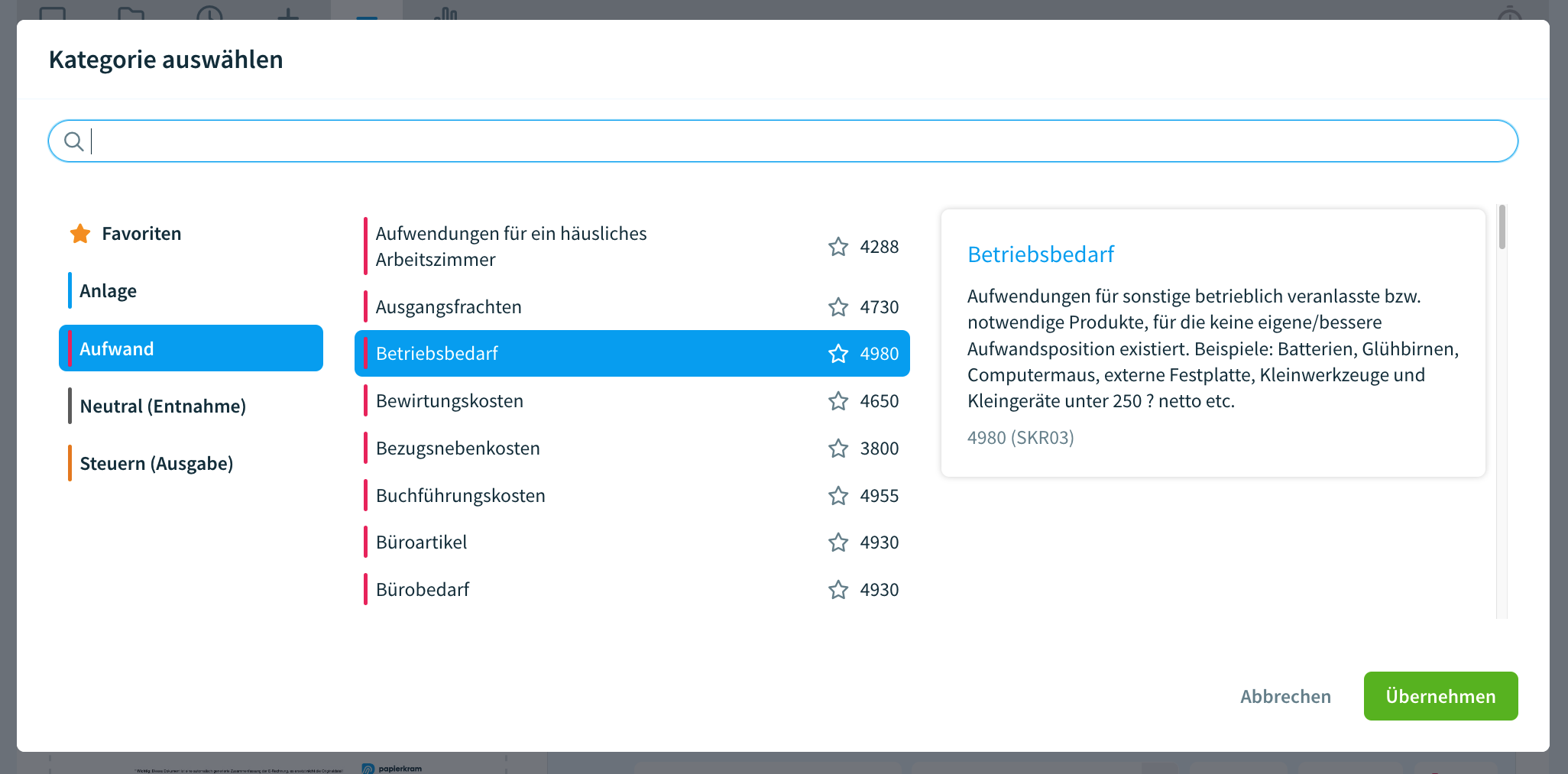Choose the Buchführungskosten category
Viewport: 1568px width, 774px height.
(x=460, y=496)
